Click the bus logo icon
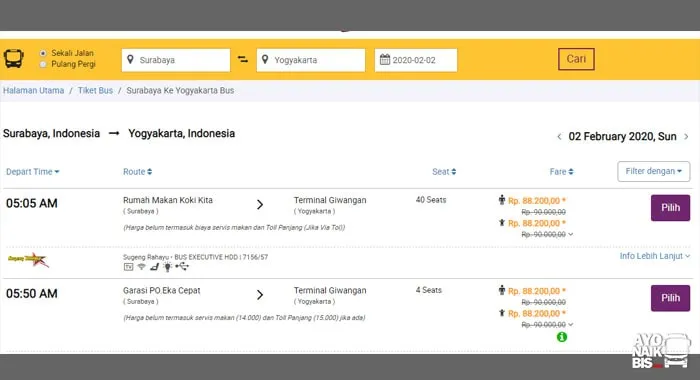Viewport: 700px width, 380px height. click(13, 58)
